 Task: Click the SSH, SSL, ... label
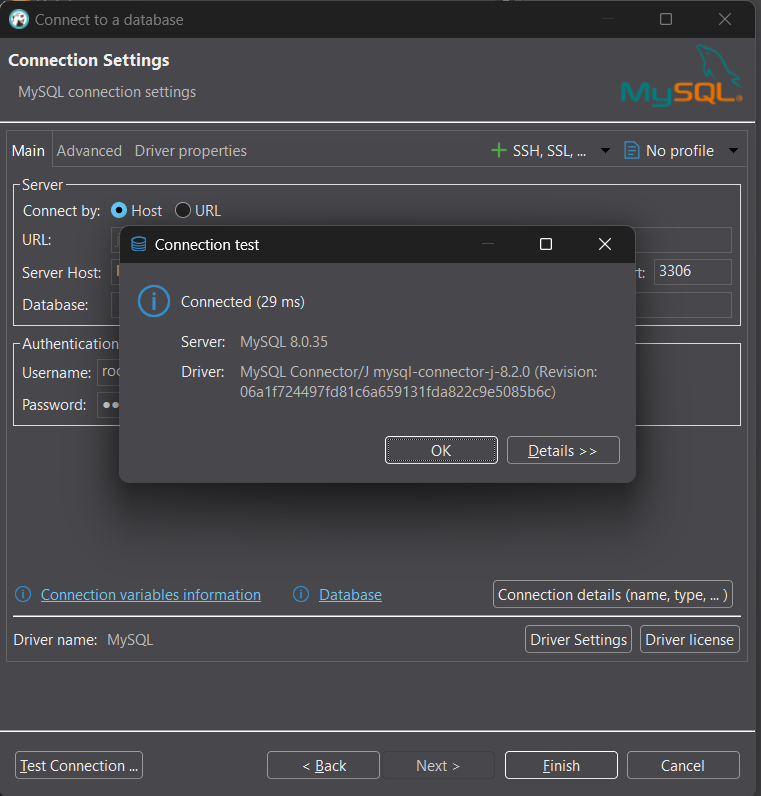tap(549, 151)
